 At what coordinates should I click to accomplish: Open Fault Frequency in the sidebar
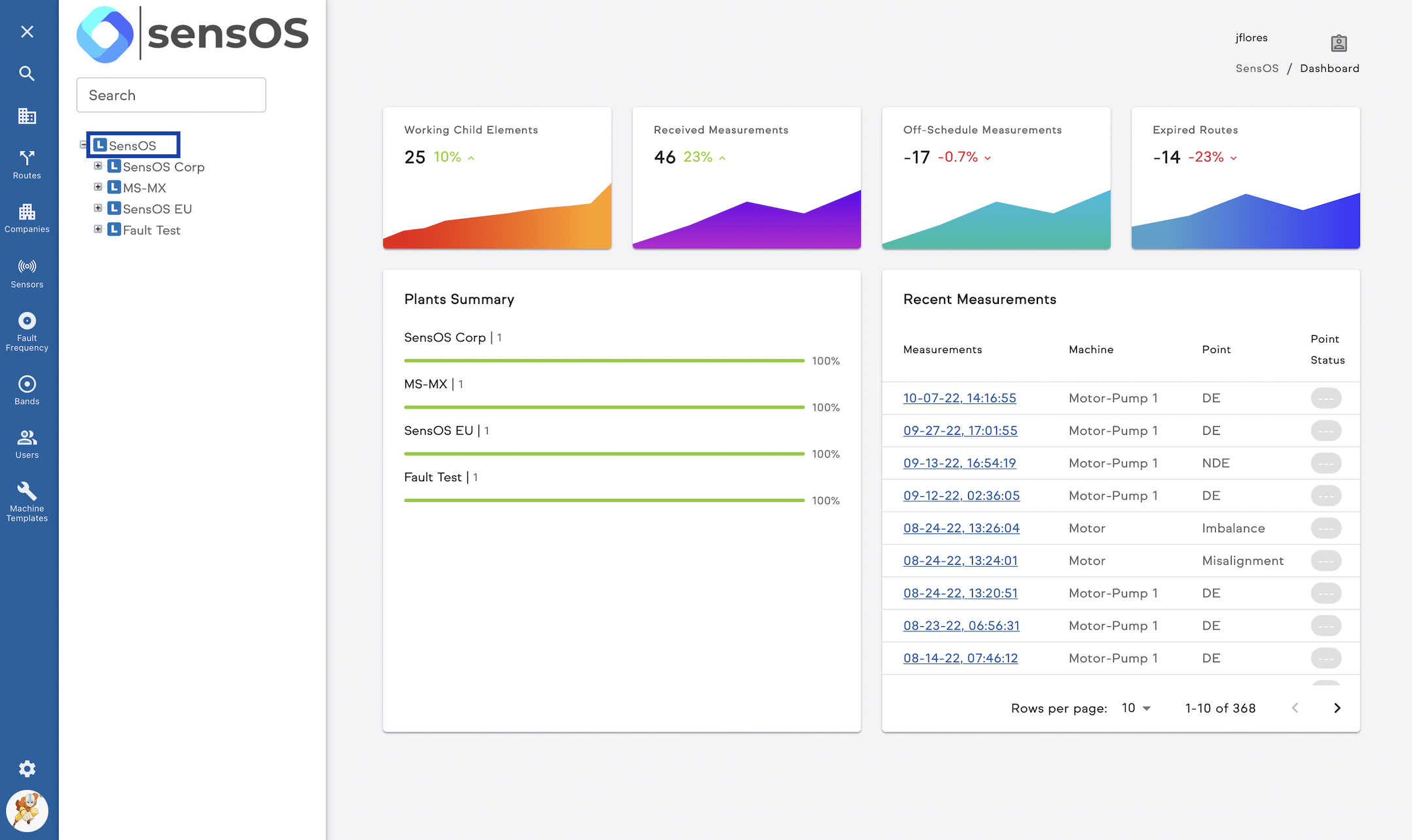27,332
